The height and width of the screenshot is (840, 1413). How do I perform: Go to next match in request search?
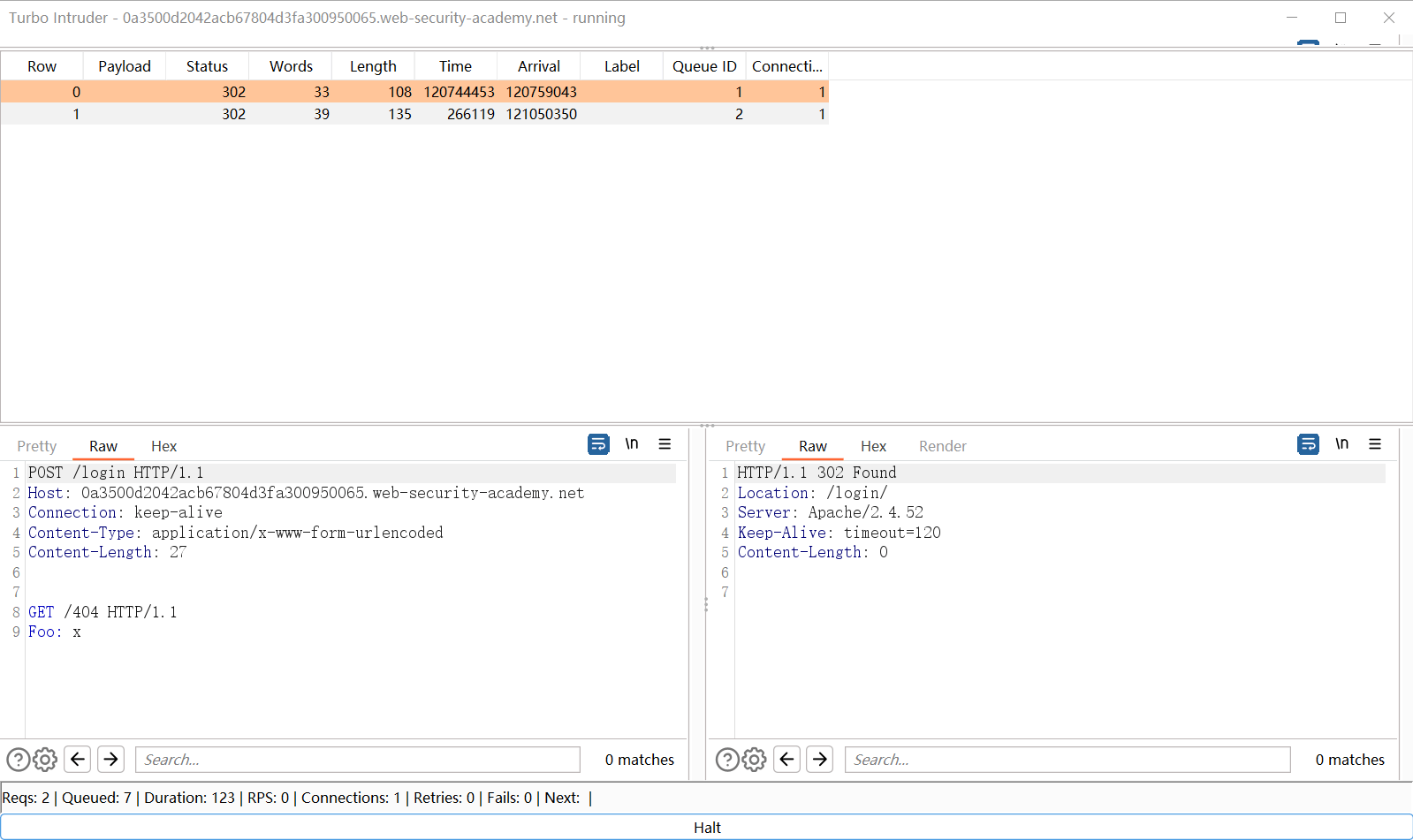click(110, 760)
